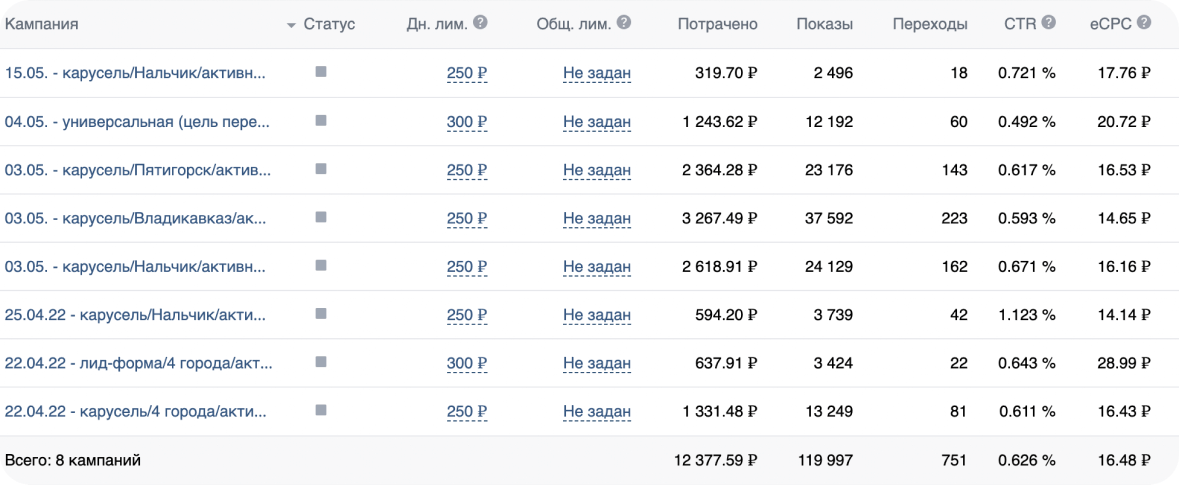Toggle status square for 04.05. универсальная campaign
Screen dimensions: 1180x485
click(321, 120)
